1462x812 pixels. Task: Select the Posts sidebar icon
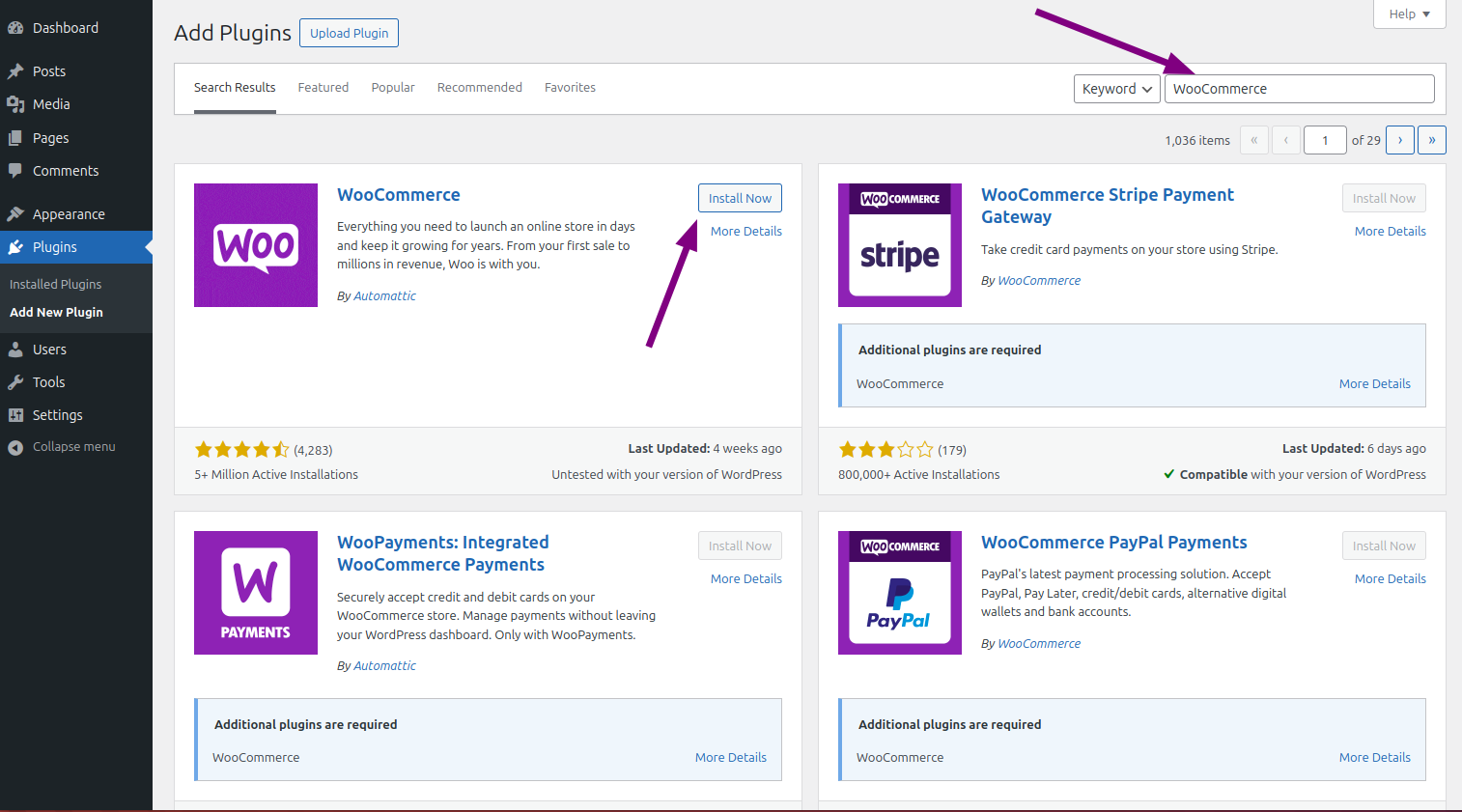pos(17,70)
